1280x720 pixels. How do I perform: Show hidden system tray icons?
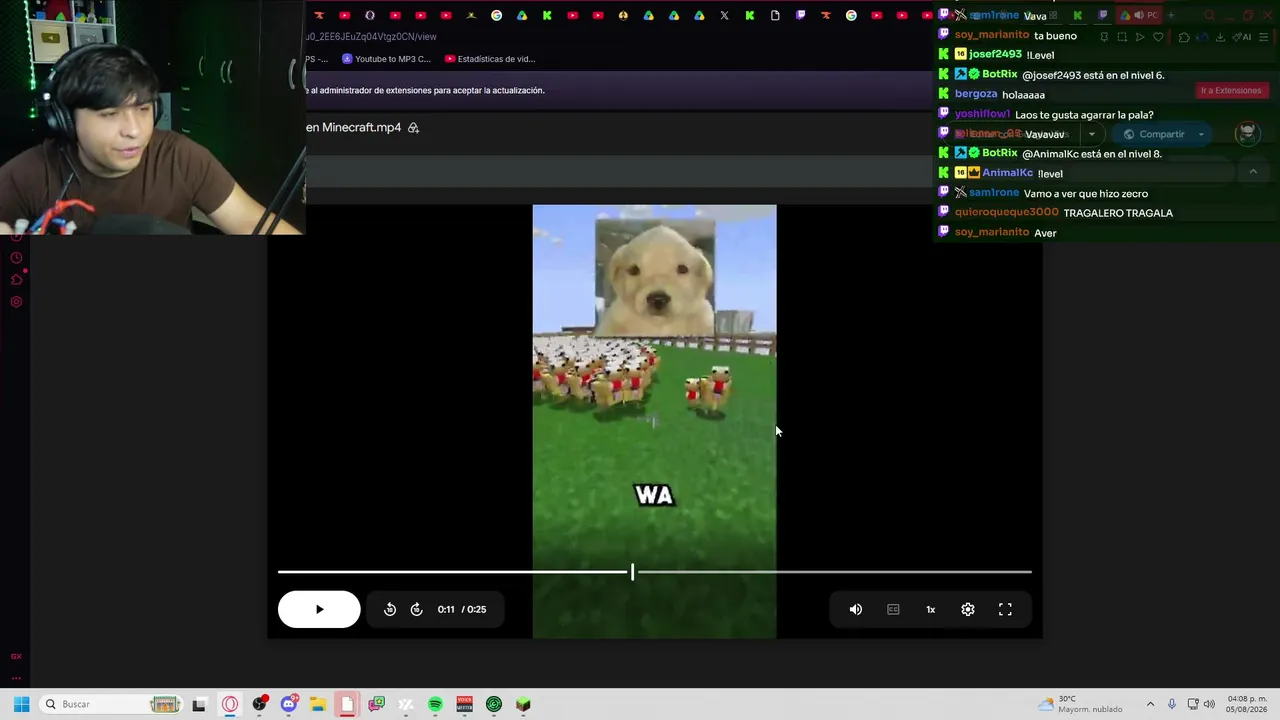coord(1150,704)
